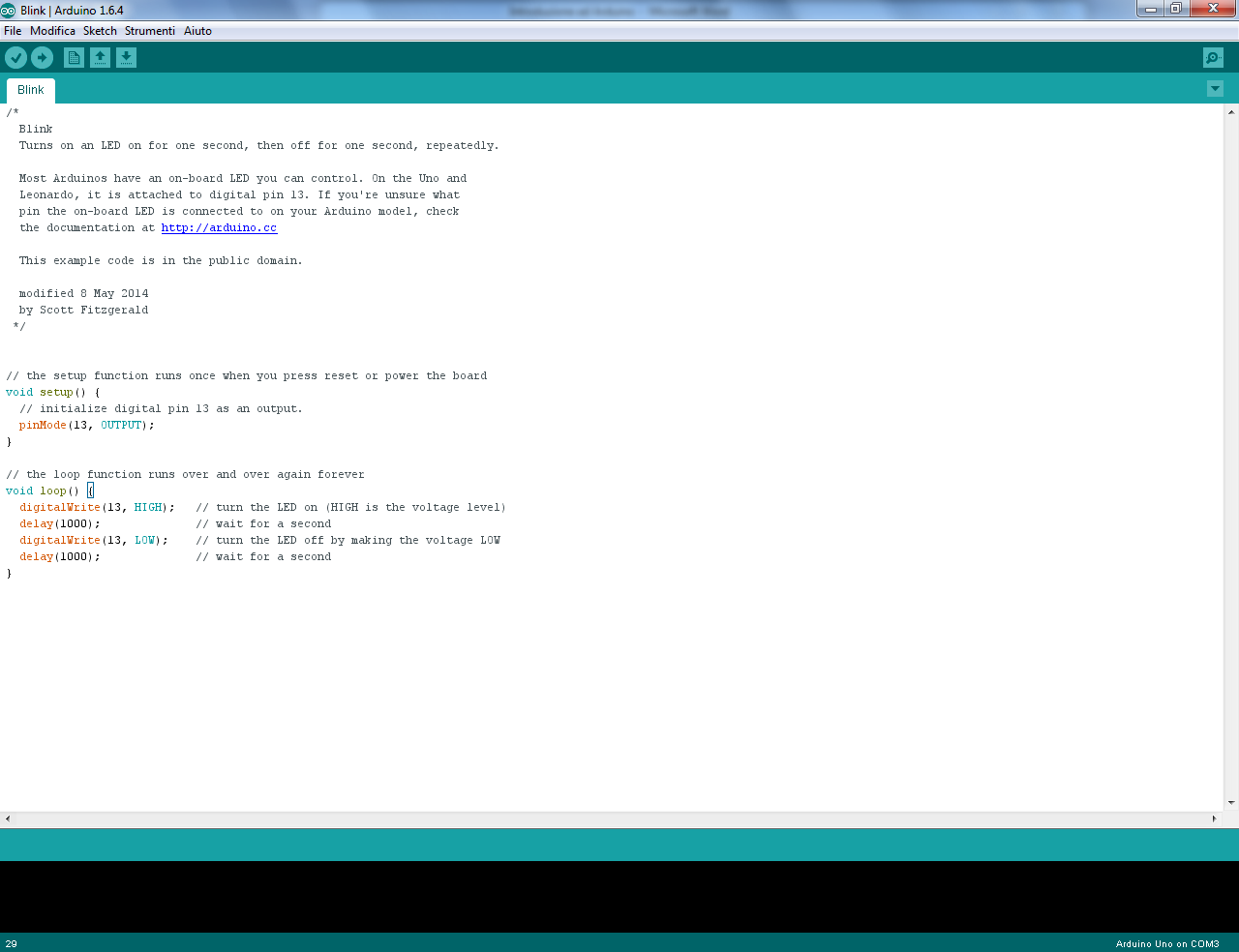Minimize the Arduino window

(x=1150, y=9)
